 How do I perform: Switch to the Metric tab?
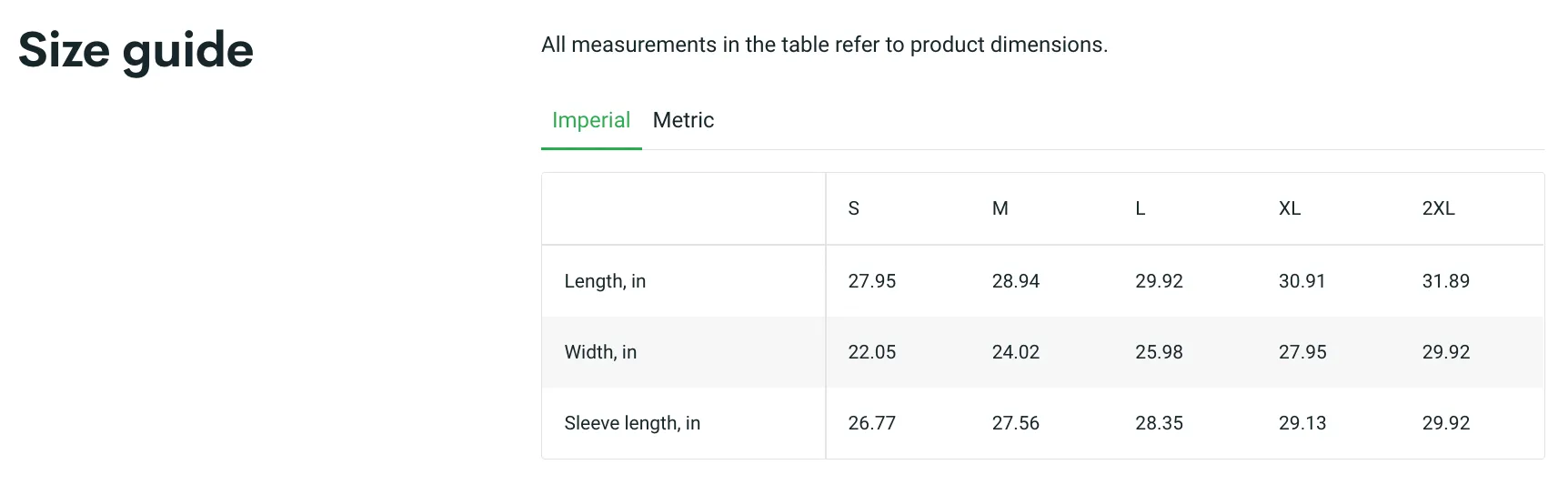pos(683,120)
